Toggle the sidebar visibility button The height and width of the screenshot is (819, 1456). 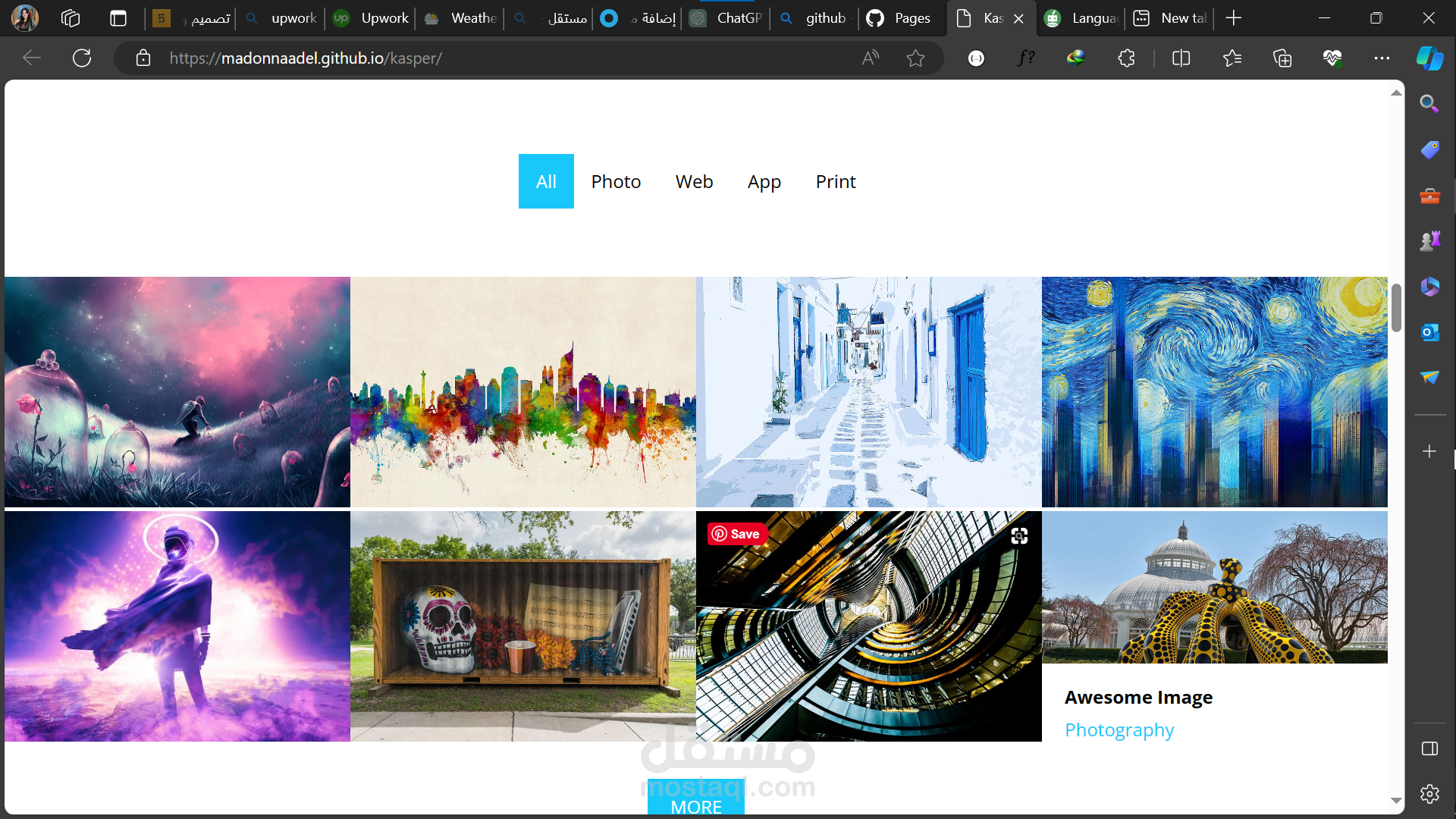(1429, 748)
